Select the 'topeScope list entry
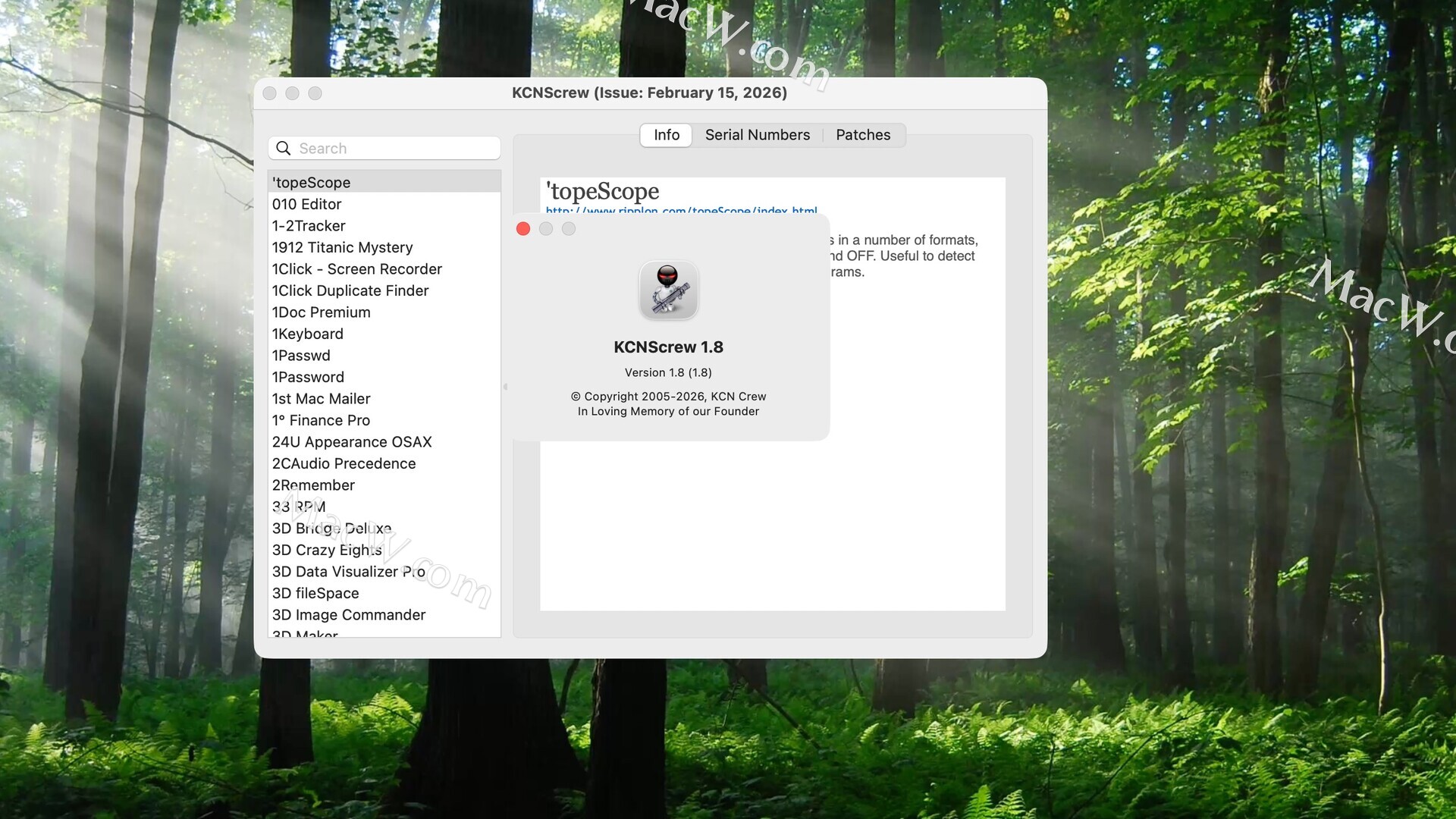This screenshot has height=819, width=1456. (x=312, y=182)
